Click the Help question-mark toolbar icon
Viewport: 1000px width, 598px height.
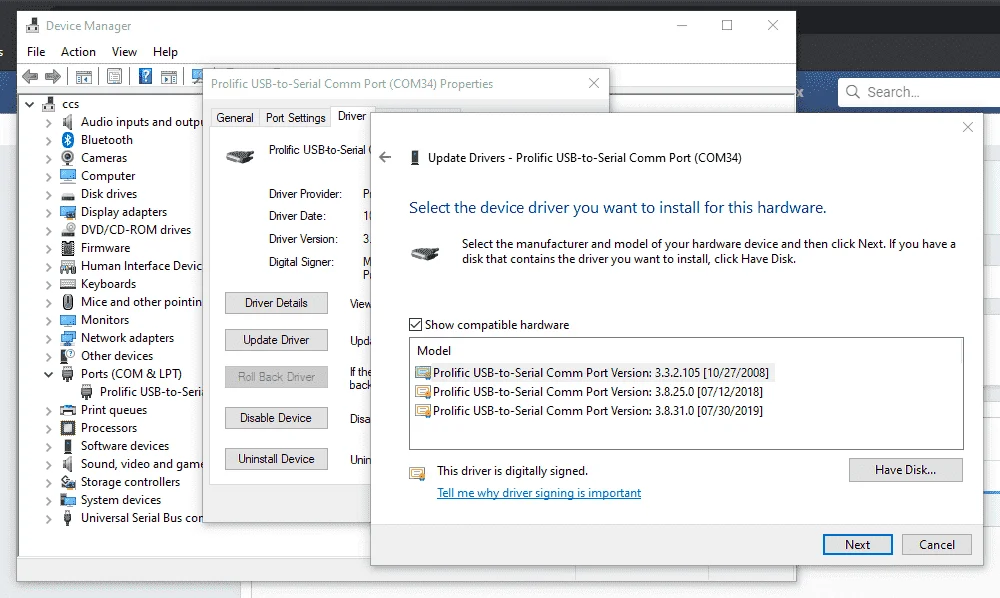145,77
